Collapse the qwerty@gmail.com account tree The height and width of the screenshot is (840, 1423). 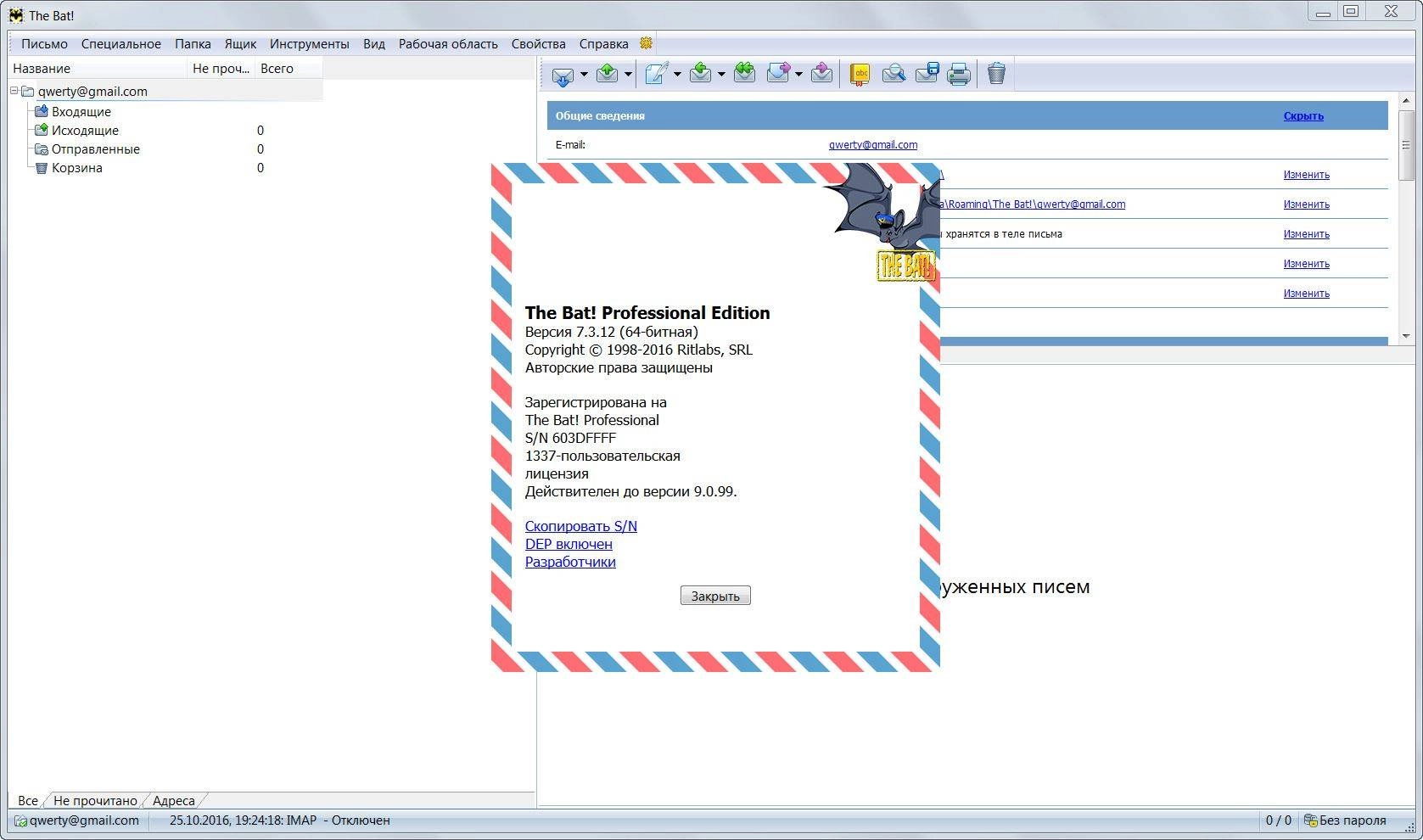[x=14, y=91]
